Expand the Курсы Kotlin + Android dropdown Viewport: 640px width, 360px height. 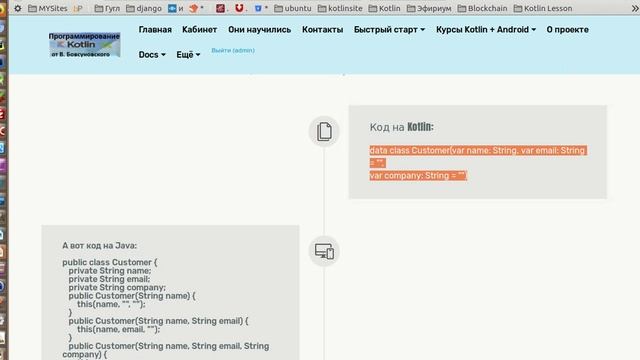point(486,30)
